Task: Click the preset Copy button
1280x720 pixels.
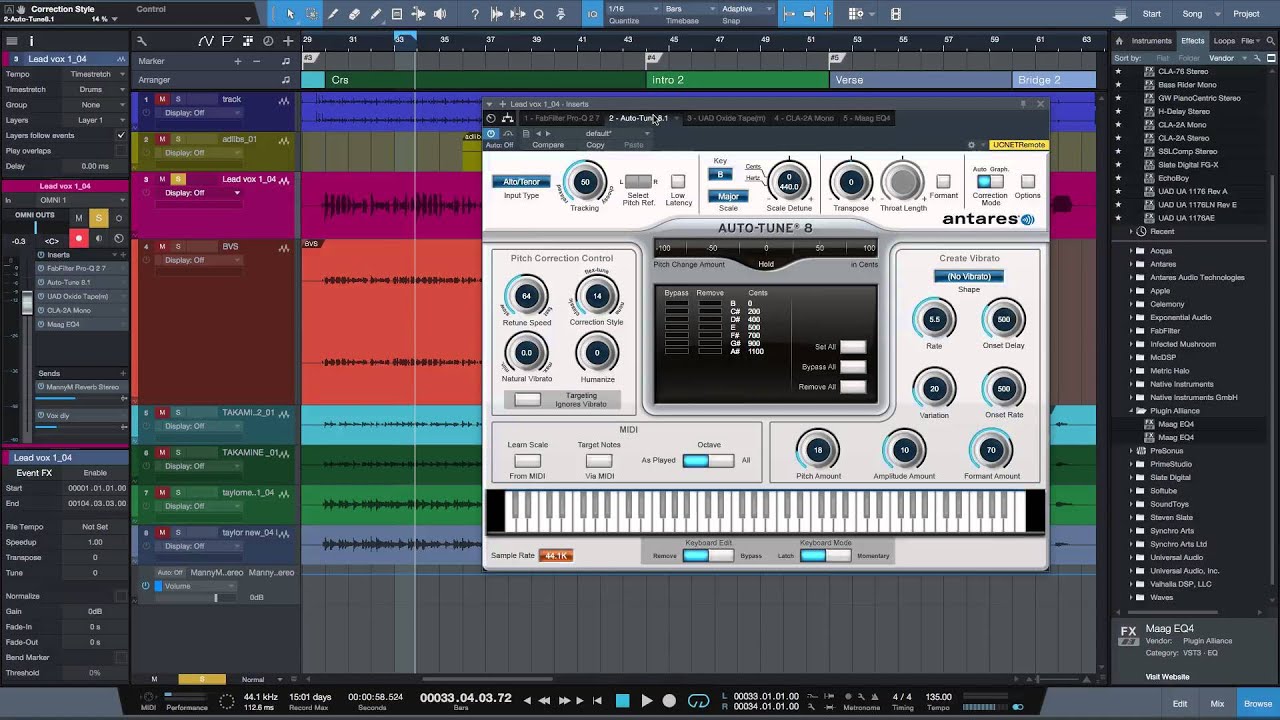Action: pos(595,145)
